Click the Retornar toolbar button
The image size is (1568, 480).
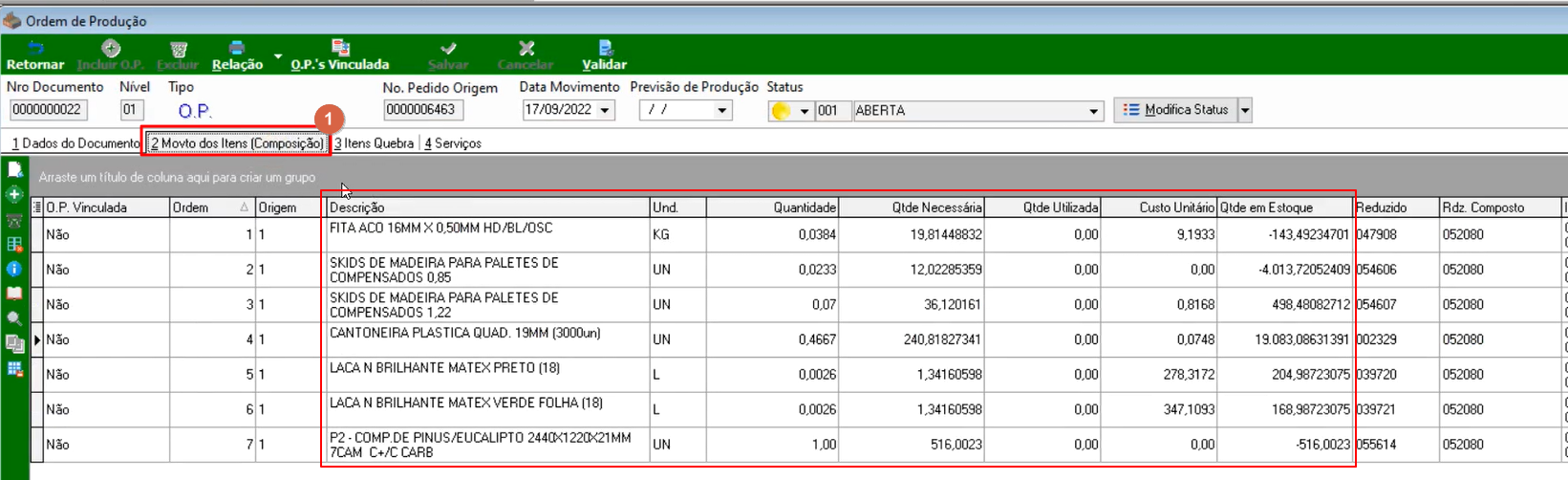pyautogui.click(x=35, y=55)
